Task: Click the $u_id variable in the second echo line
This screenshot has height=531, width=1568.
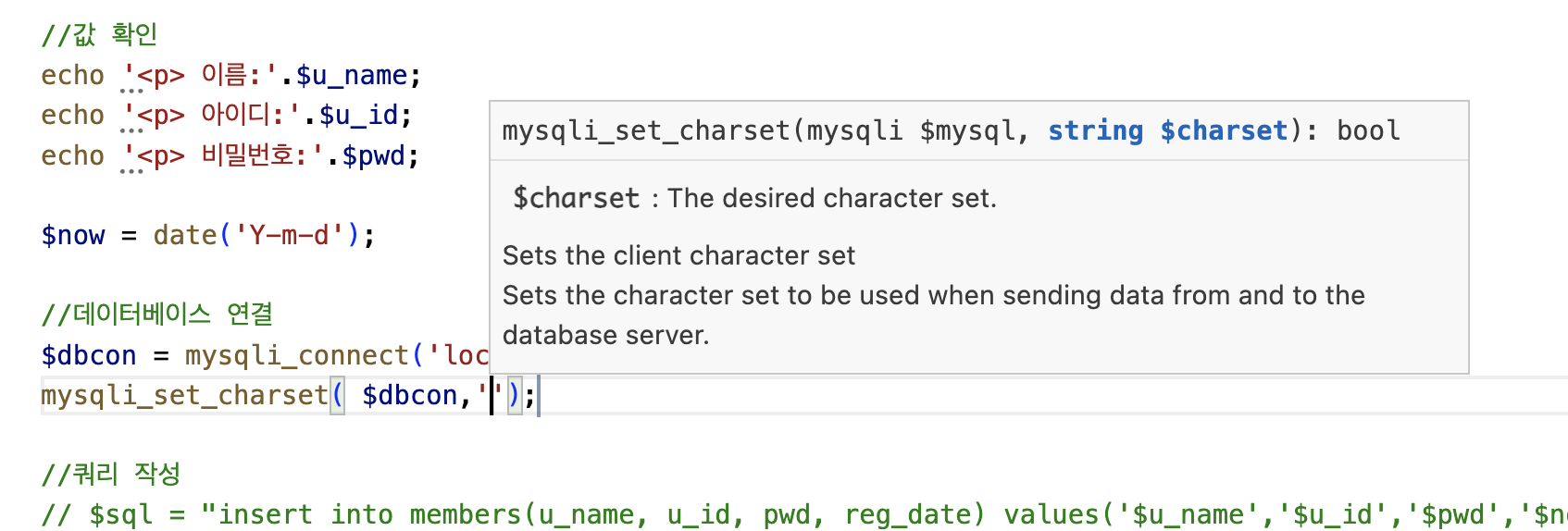Action: click(358, 115)
